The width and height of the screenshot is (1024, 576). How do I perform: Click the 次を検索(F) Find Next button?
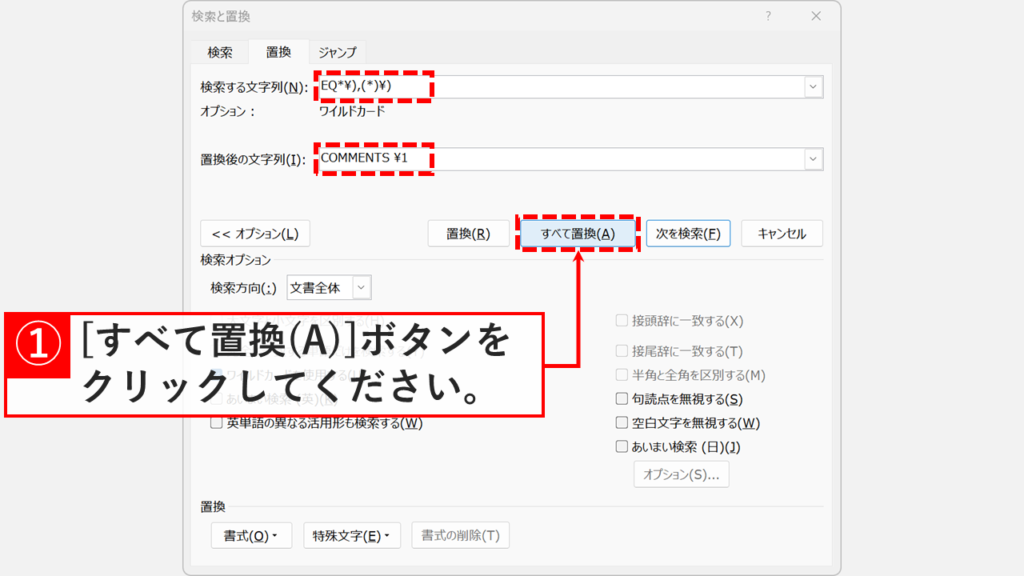688,233
